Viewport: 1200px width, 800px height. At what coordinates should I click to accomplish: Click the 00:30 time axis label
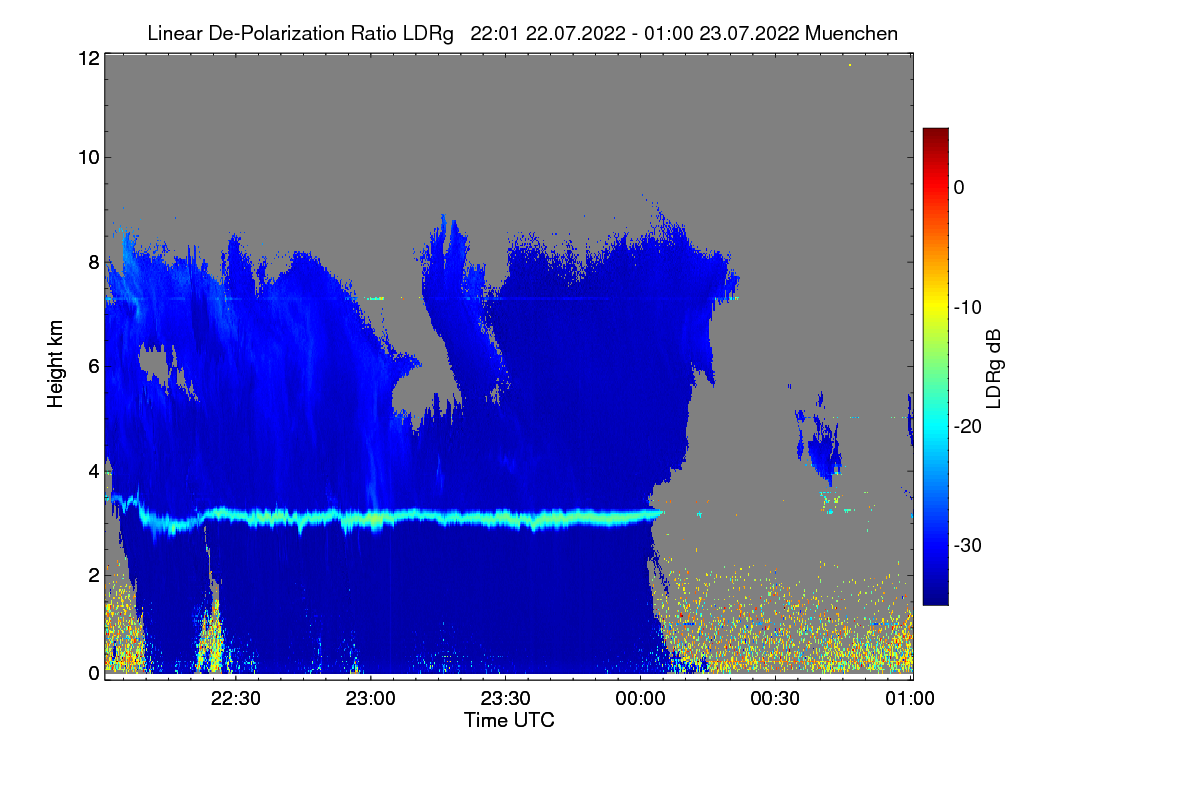(776, 699)
